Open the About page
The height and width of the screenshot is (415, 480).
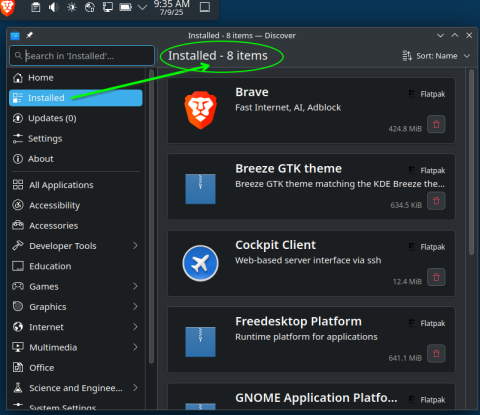click(x=76, y=159)
